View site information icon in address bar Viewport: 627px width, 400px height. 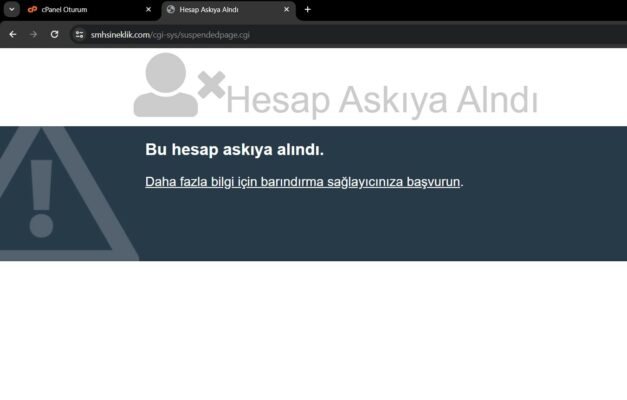(x=80, y=34)
